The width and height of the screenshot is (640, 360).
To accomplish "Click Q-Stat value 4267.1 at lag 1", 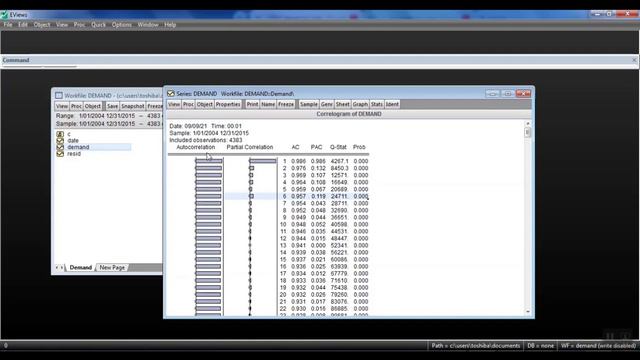I will (x=340, y=161).
